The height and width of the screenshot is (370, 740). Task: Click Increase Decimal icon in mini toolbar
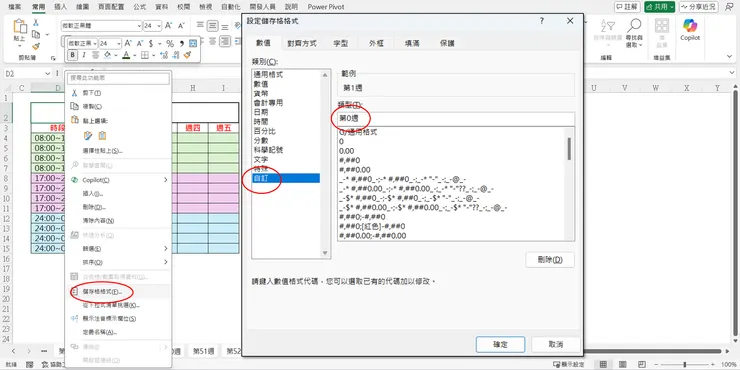tap(164, 55)
